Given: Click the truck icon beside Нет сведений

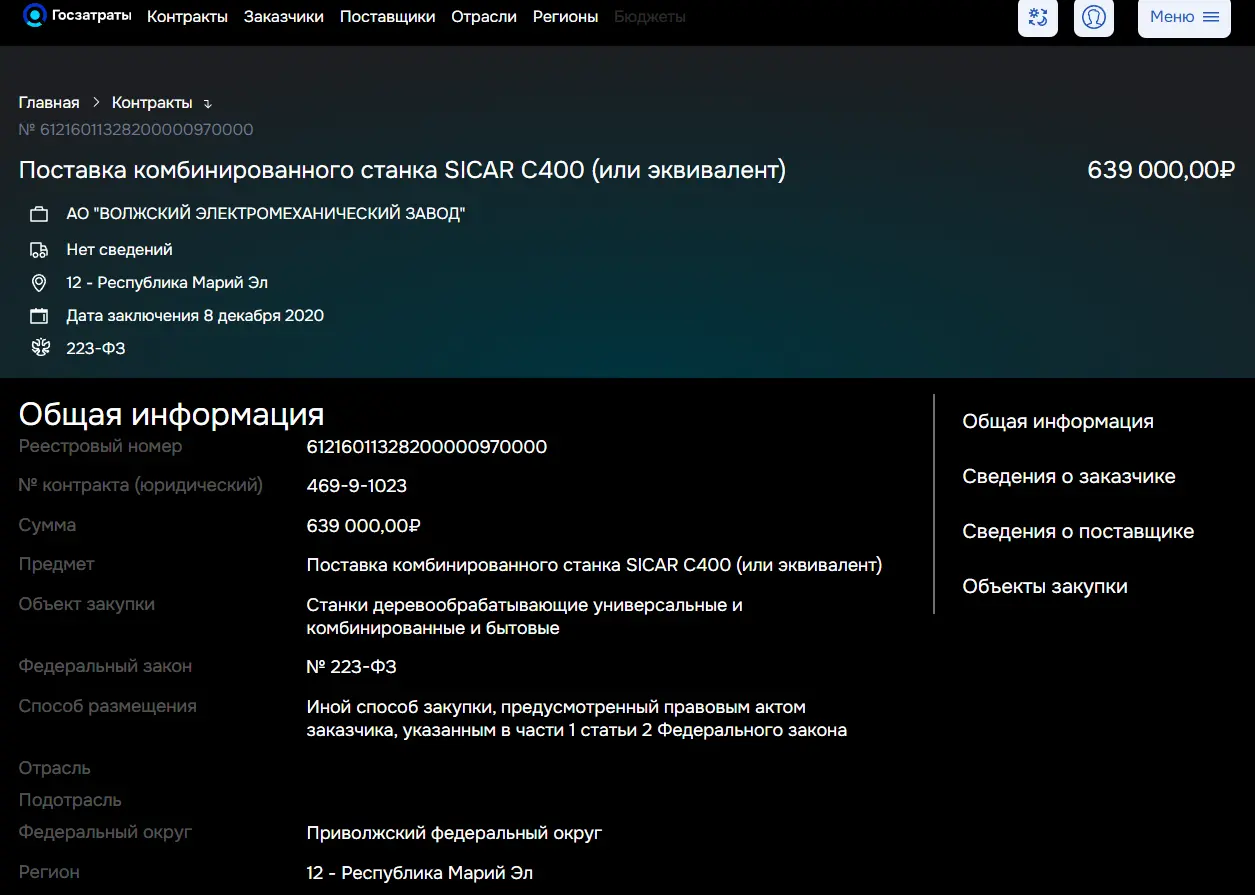Looking at the screenshot, I should click(39, 250).
